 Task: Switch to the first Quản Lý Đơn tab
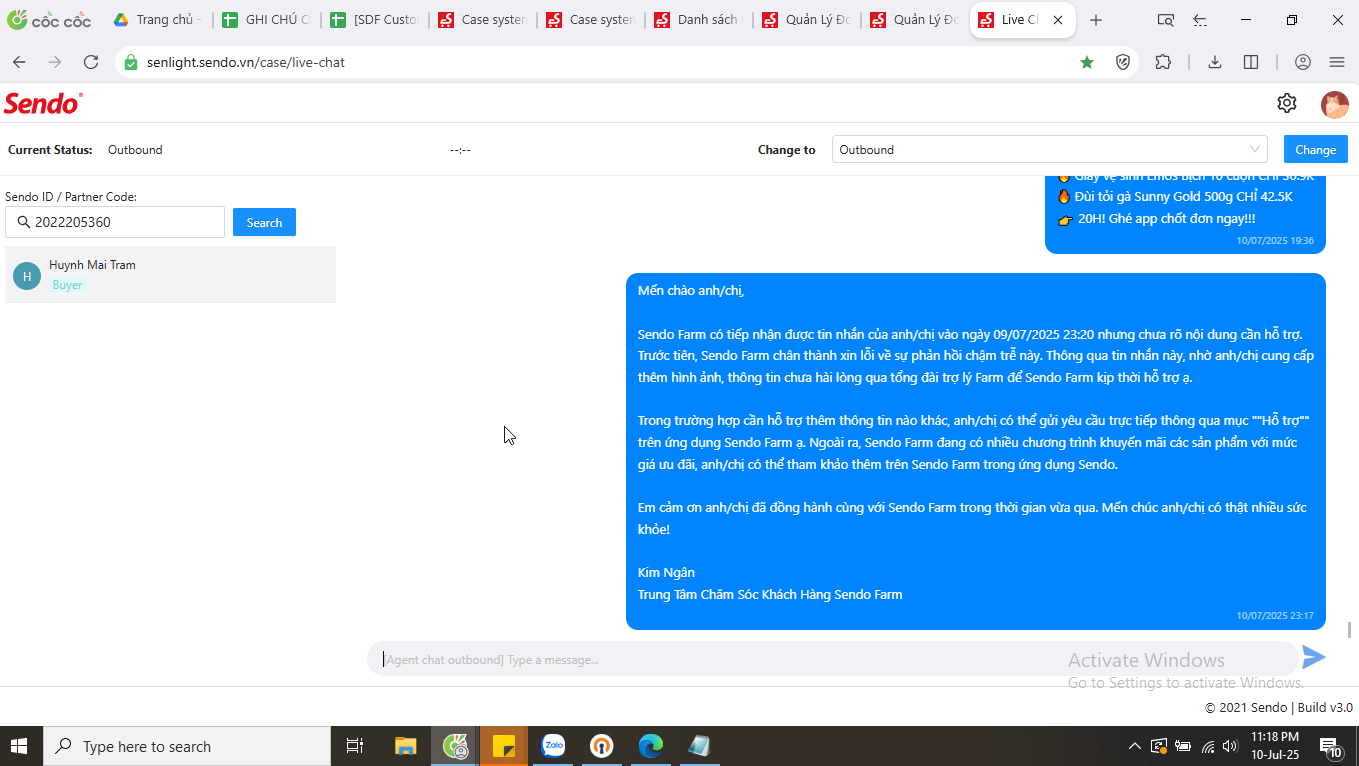coord(806,20)
